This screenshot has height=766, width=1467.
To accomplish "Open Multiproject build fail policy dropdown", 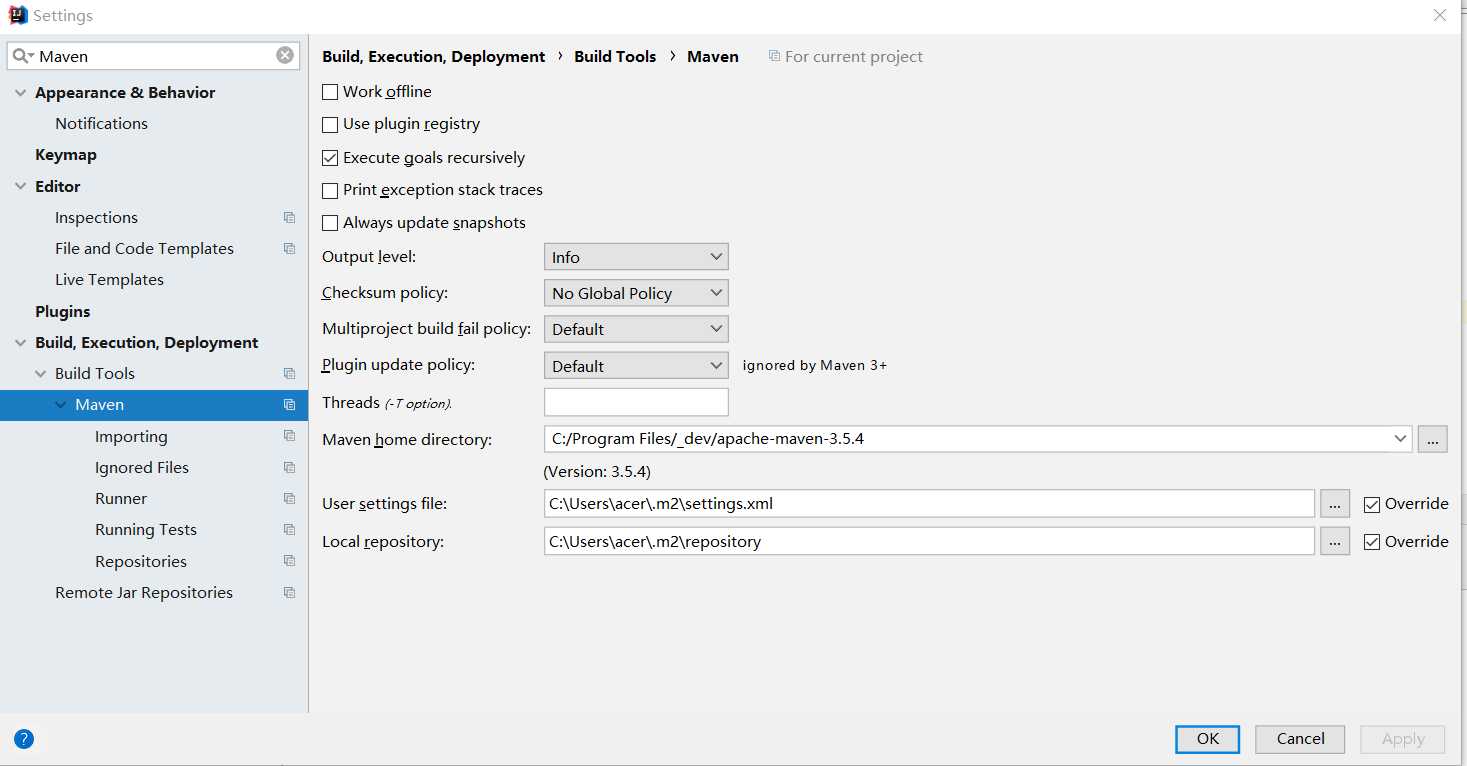I will [636, 329].
